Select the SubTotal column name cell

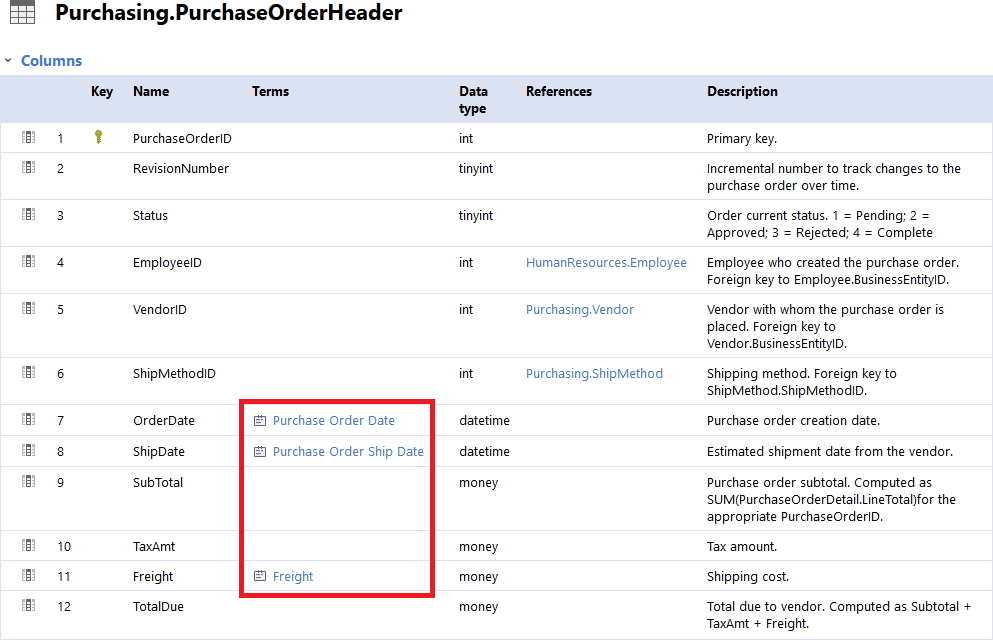click(x=158, y=483)
